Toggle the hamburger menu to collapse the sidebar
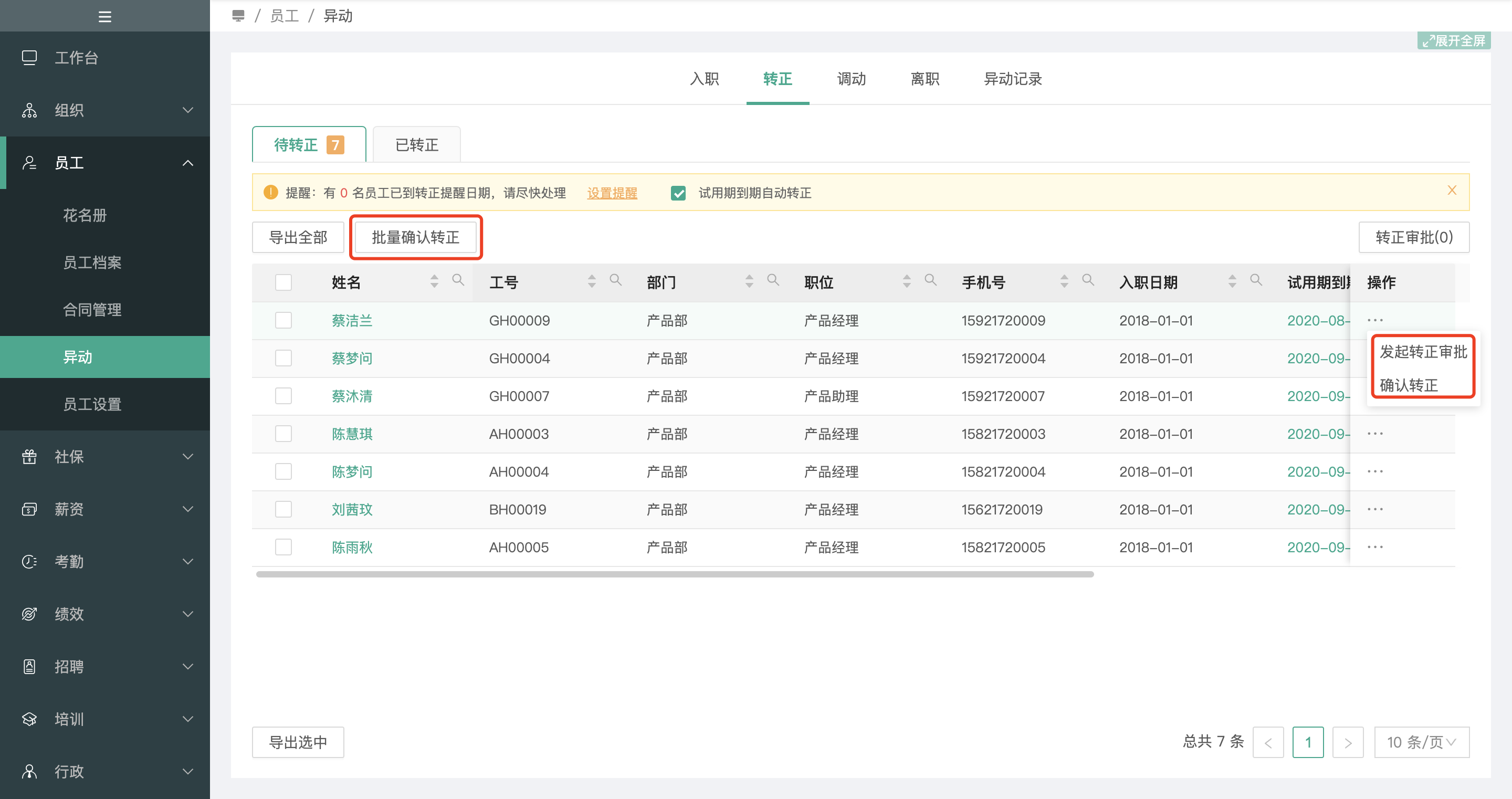 coord(104,16)
